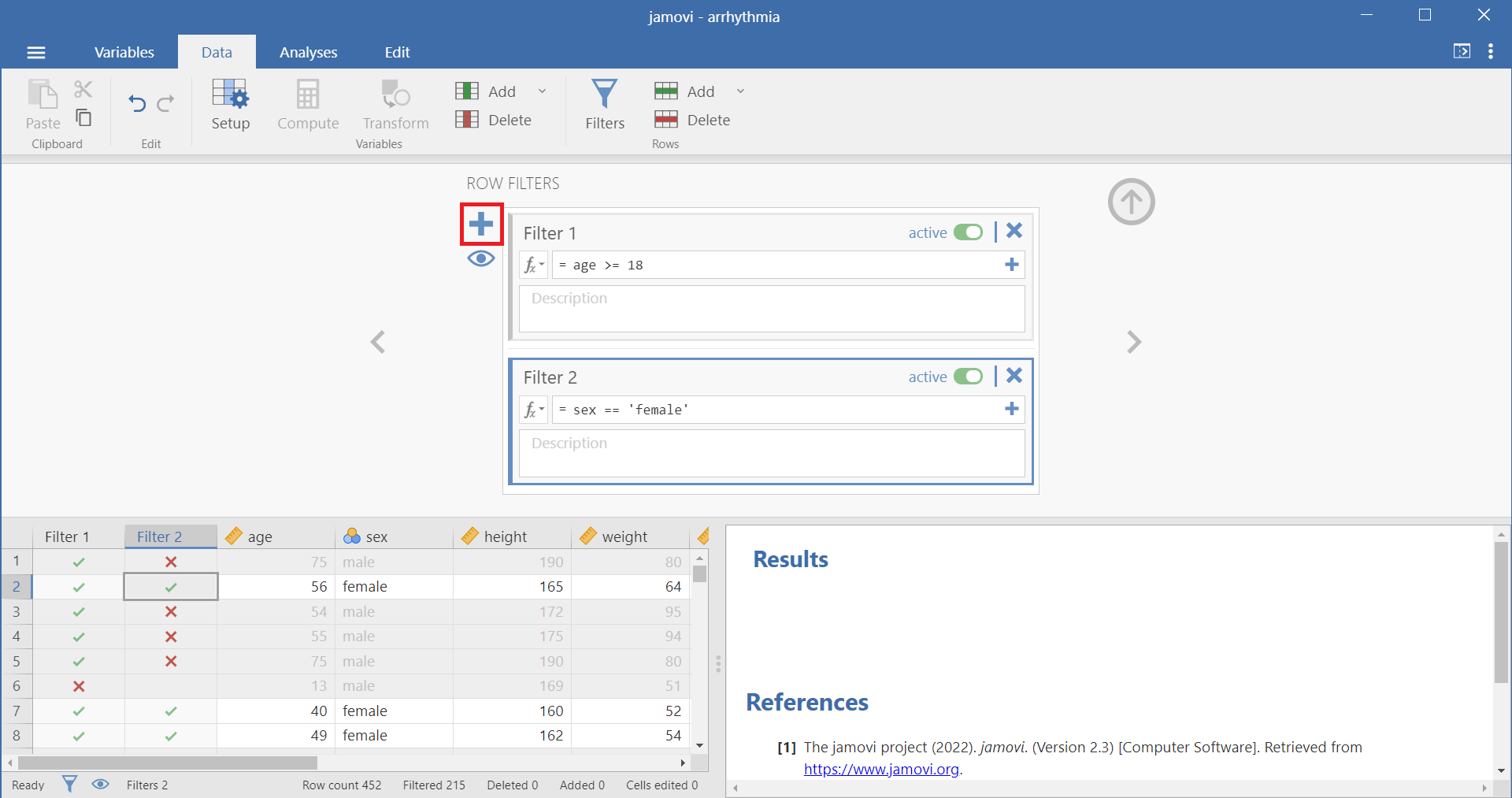The width and height of the screenshot is (1512, 798).
Task: Open the Variables tab
Action: coord(124,53)
